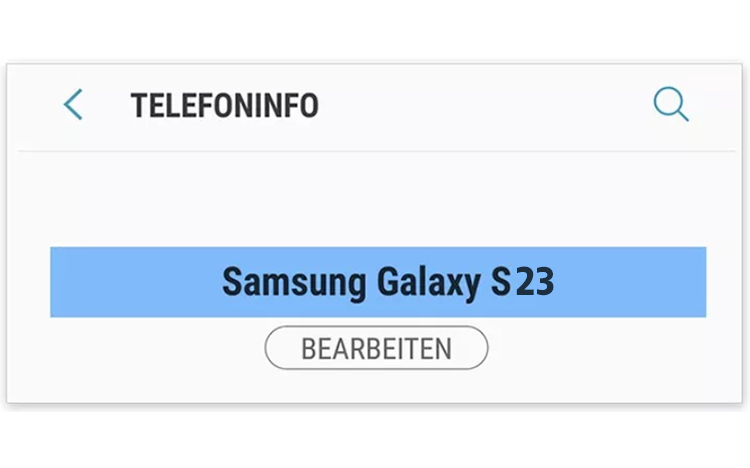Image resolution: width=750 pixels, height=468 pixels.
Task: Click the left chevron beside TELEFONINFO
Action: (73, 105)
